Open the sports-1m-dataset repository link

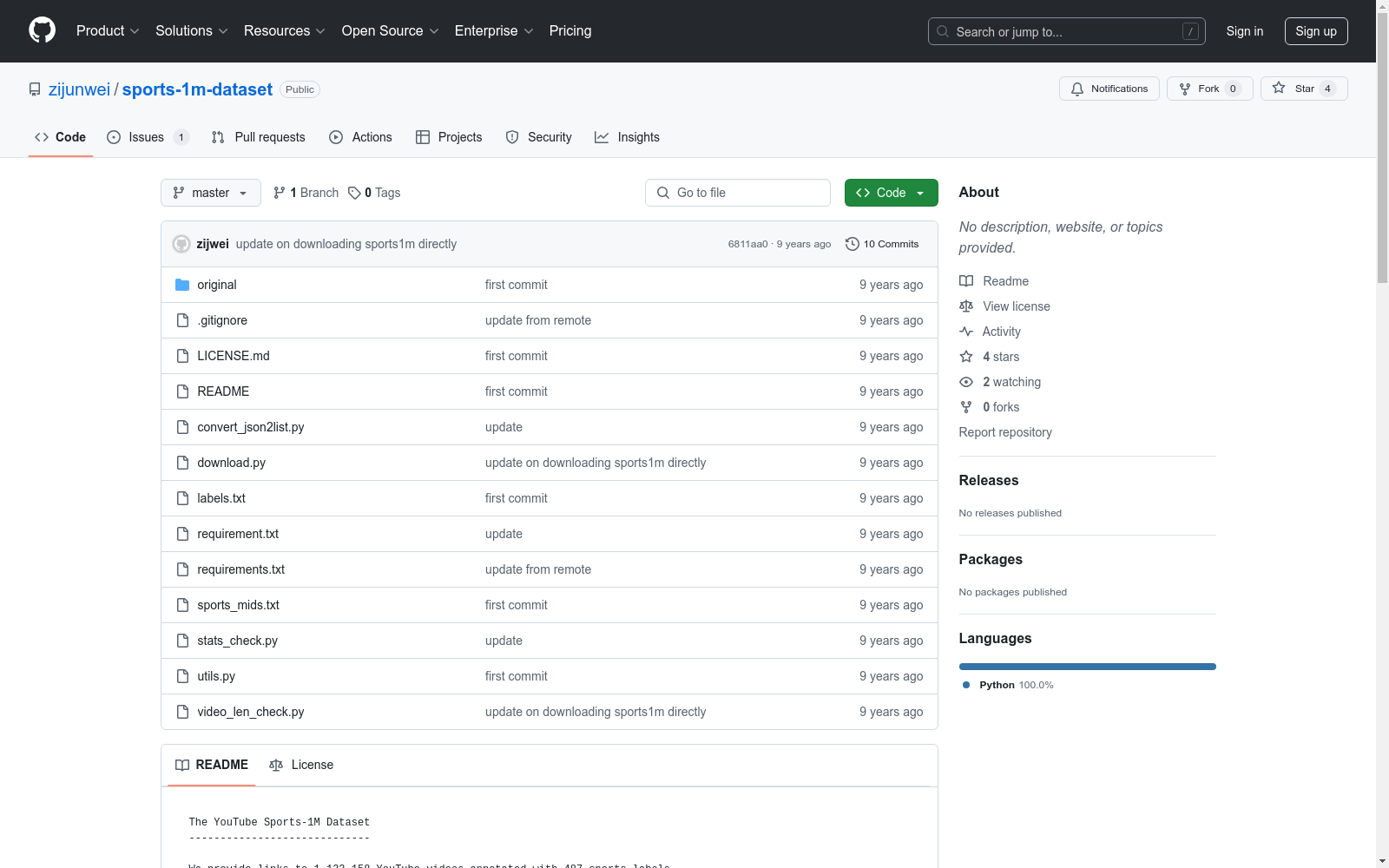(197, 89)
